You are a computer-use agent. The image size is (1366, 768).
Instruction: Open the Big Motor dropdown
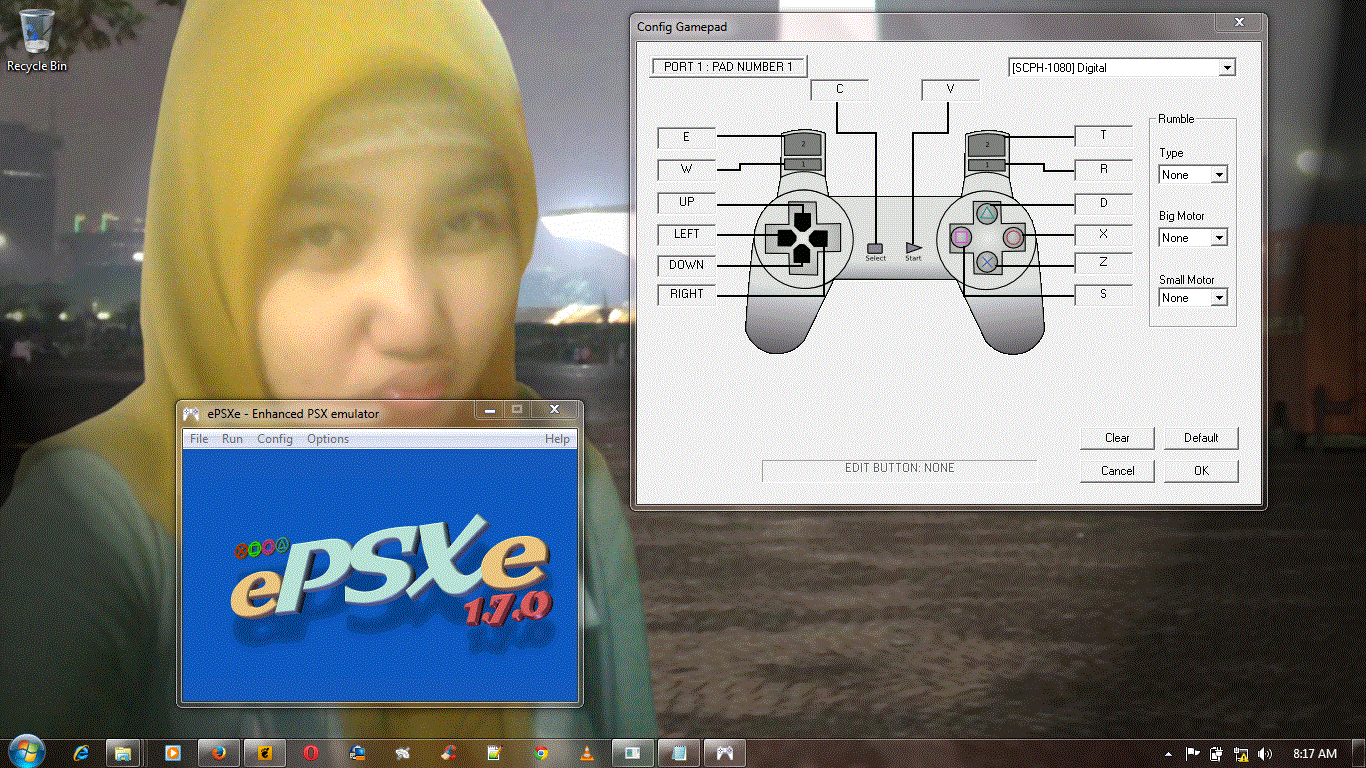pyautogui.click(x=1193, y=238)
